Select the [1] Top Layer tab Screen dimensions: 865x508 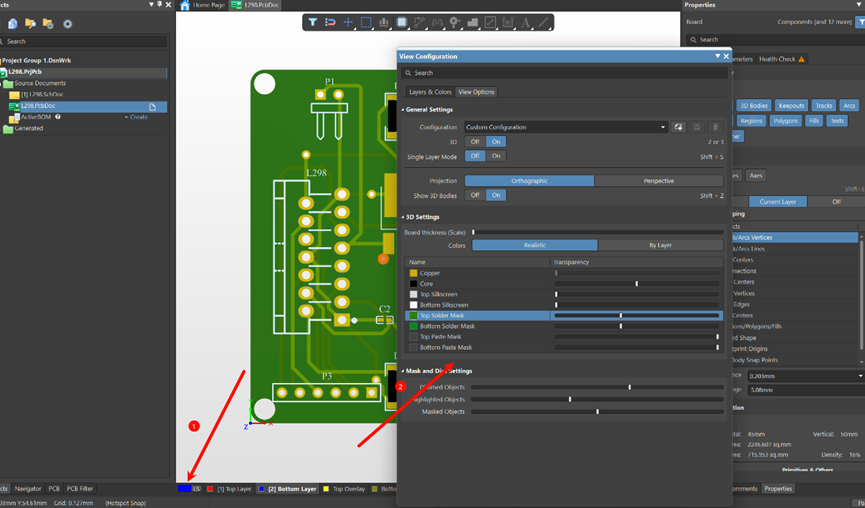(229, 489)
